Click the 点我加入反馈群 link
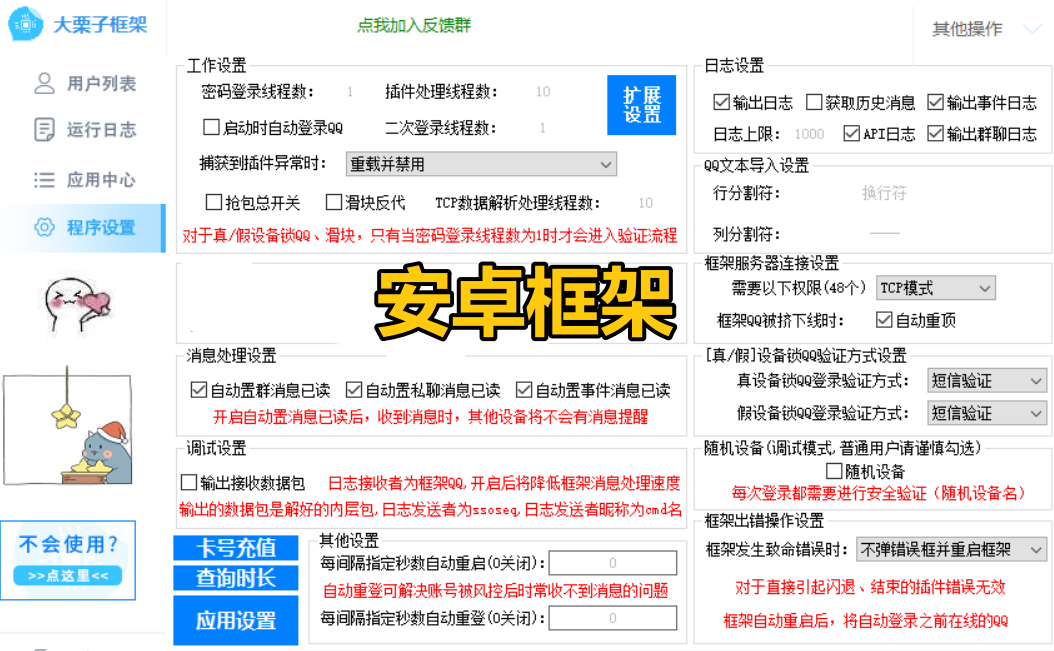 click(414, 25)
